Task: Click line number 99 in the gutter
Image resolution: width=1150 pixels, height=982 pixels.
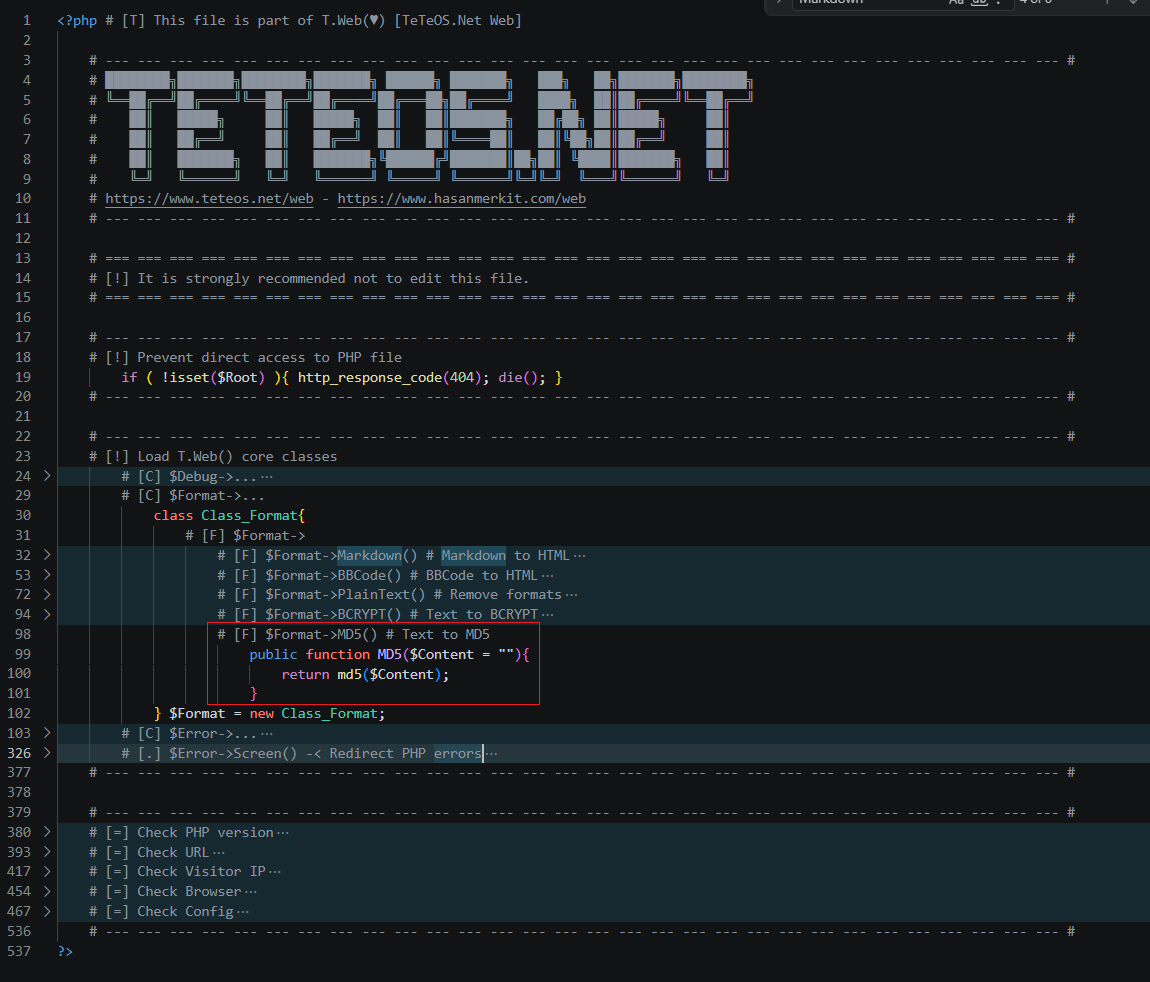Action: 23,654
